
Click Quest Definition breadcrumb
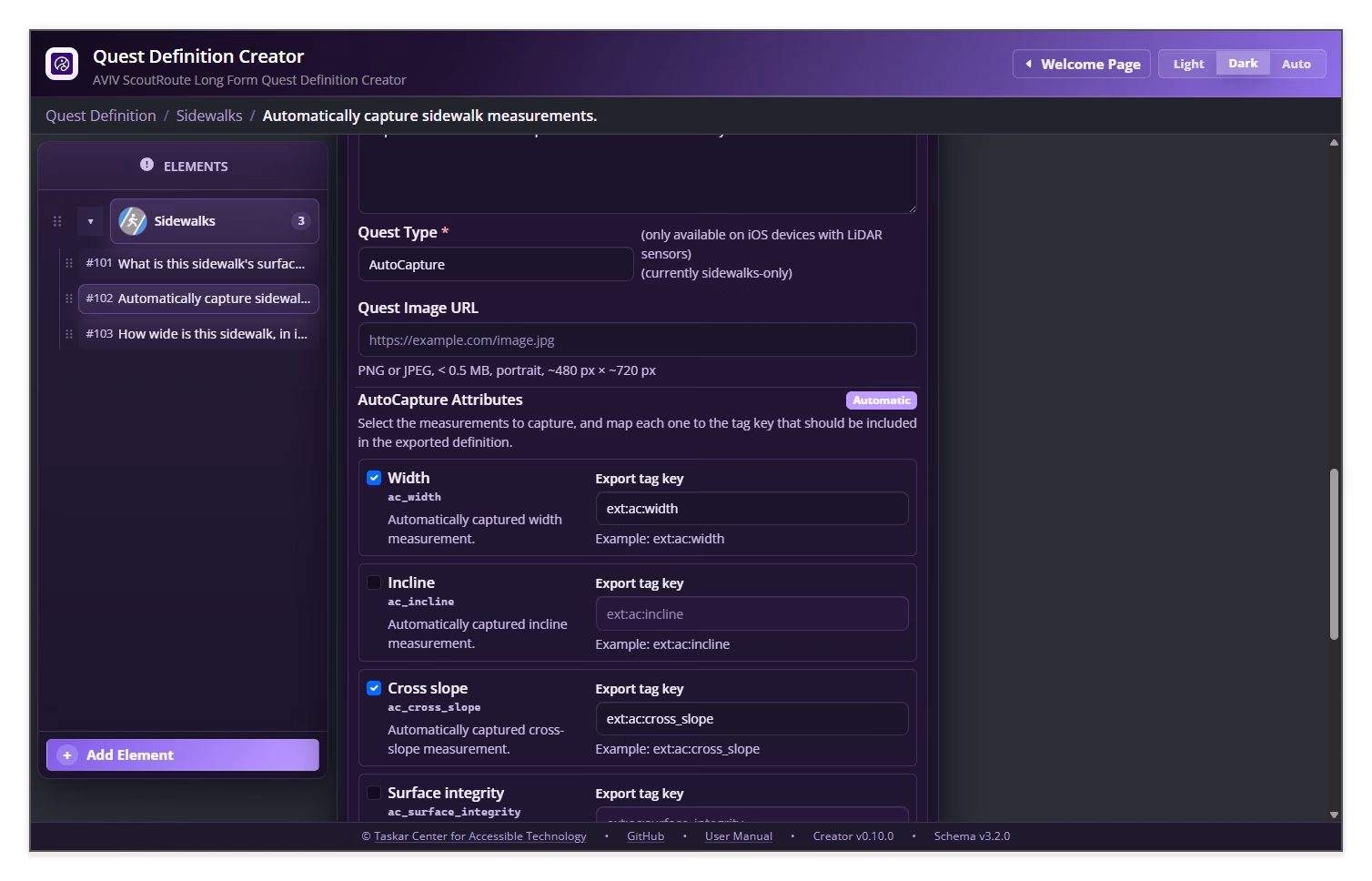coord(101,116)
